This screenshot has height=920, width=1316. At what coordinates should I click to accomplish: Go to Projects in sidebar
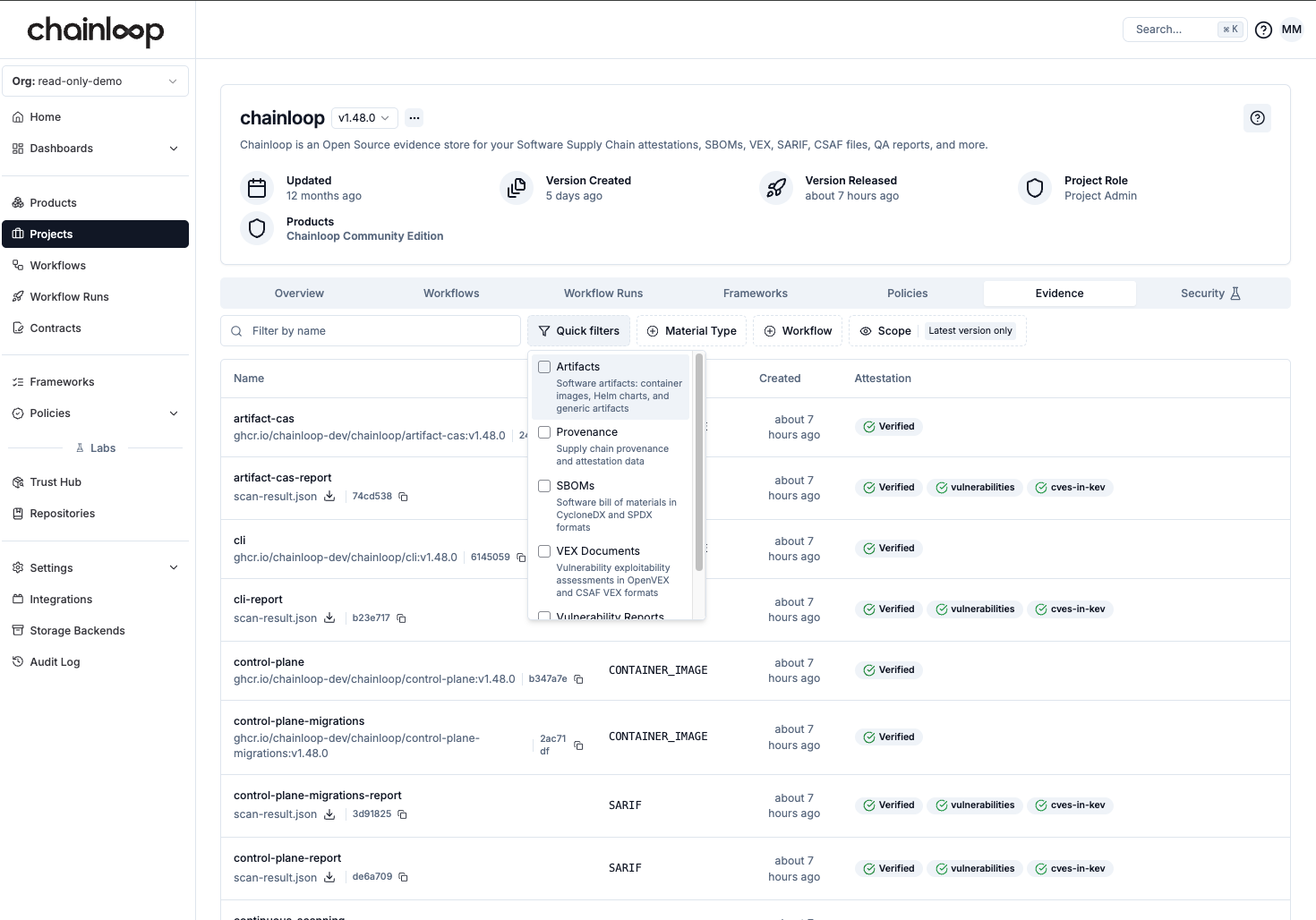(95, 234)
